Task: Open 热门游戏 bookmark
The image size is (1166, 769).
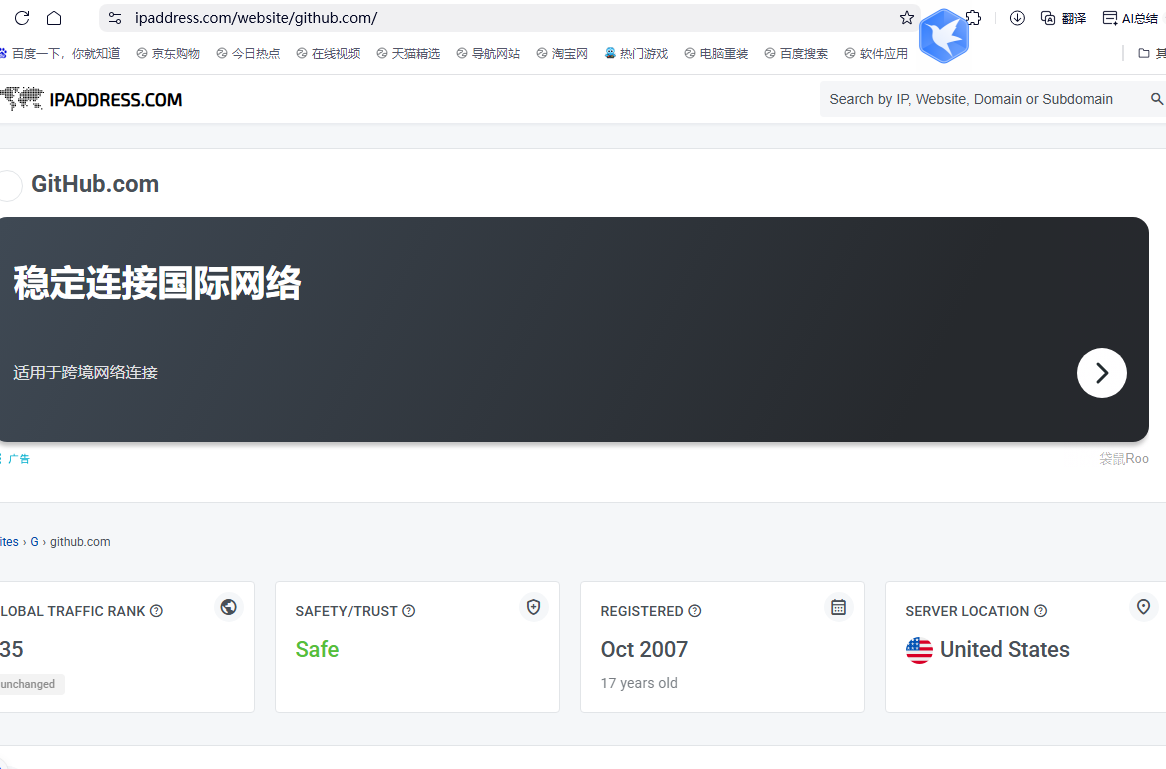Action: (637, 54)
